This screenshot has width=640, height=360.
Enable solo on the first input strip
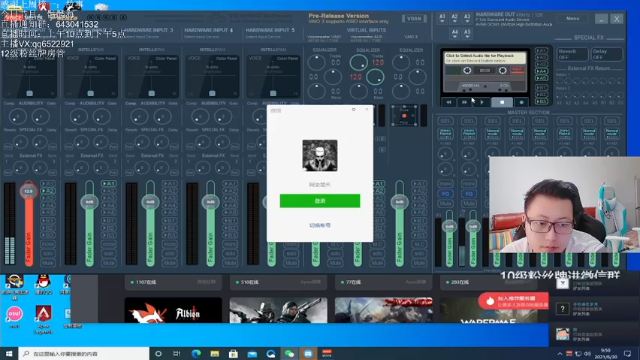(x=48, y=253)
